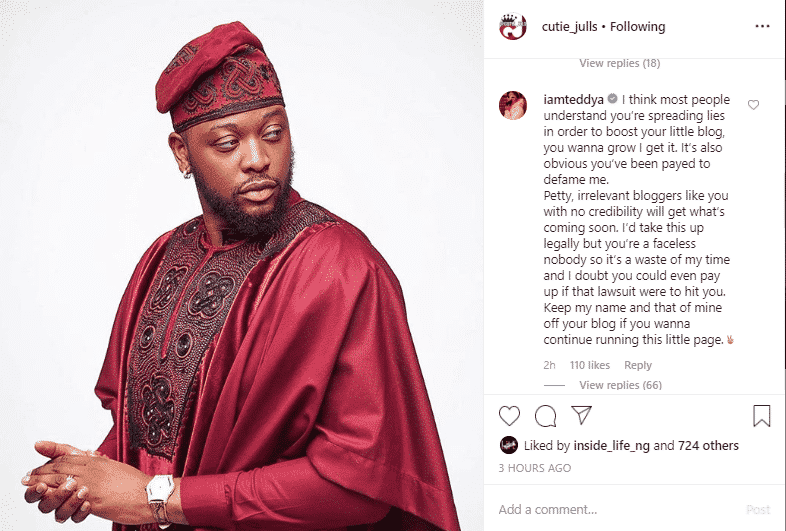Share post via paper plane icon
The width and height of the screenshot is (786, 531).
point(581,415)
